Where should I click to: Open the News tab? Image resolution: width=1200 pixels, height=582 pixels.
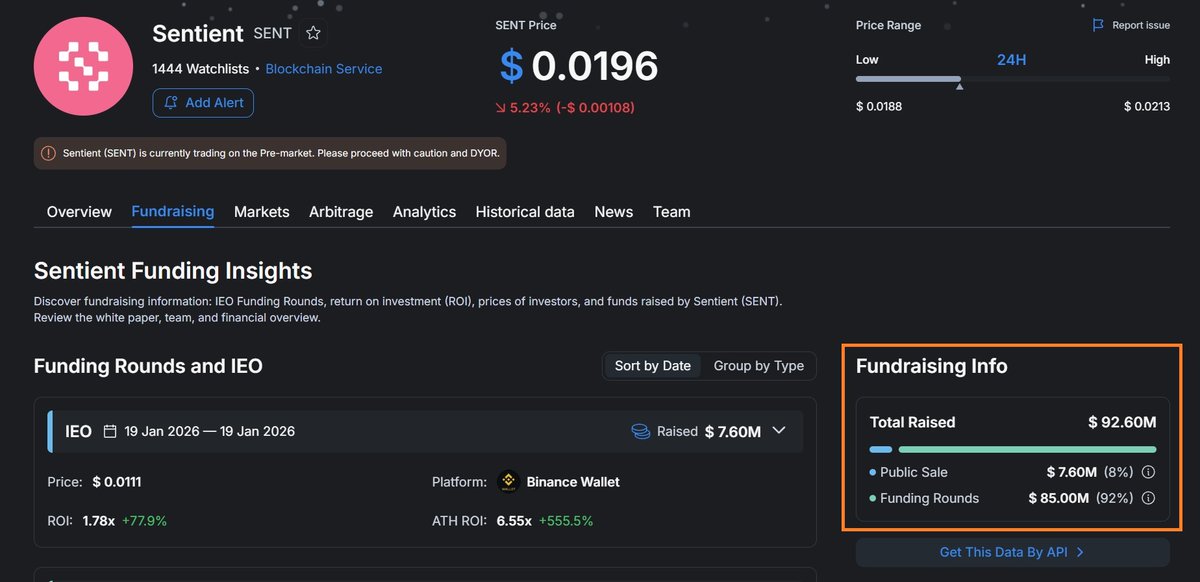(x=613, y=212)
